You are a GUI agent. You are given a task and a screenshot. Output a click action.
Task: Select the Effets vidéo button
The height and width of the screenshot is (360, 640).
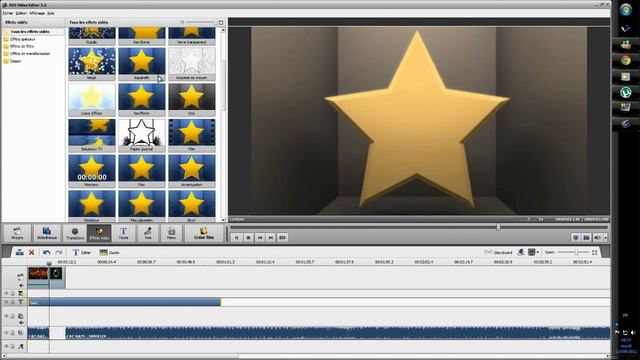99,233
